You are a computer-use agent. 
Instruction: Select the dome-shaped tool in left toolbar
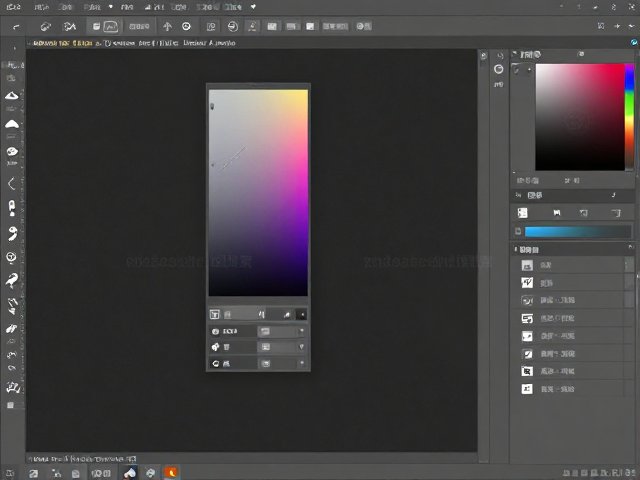[x=12, y=124]
